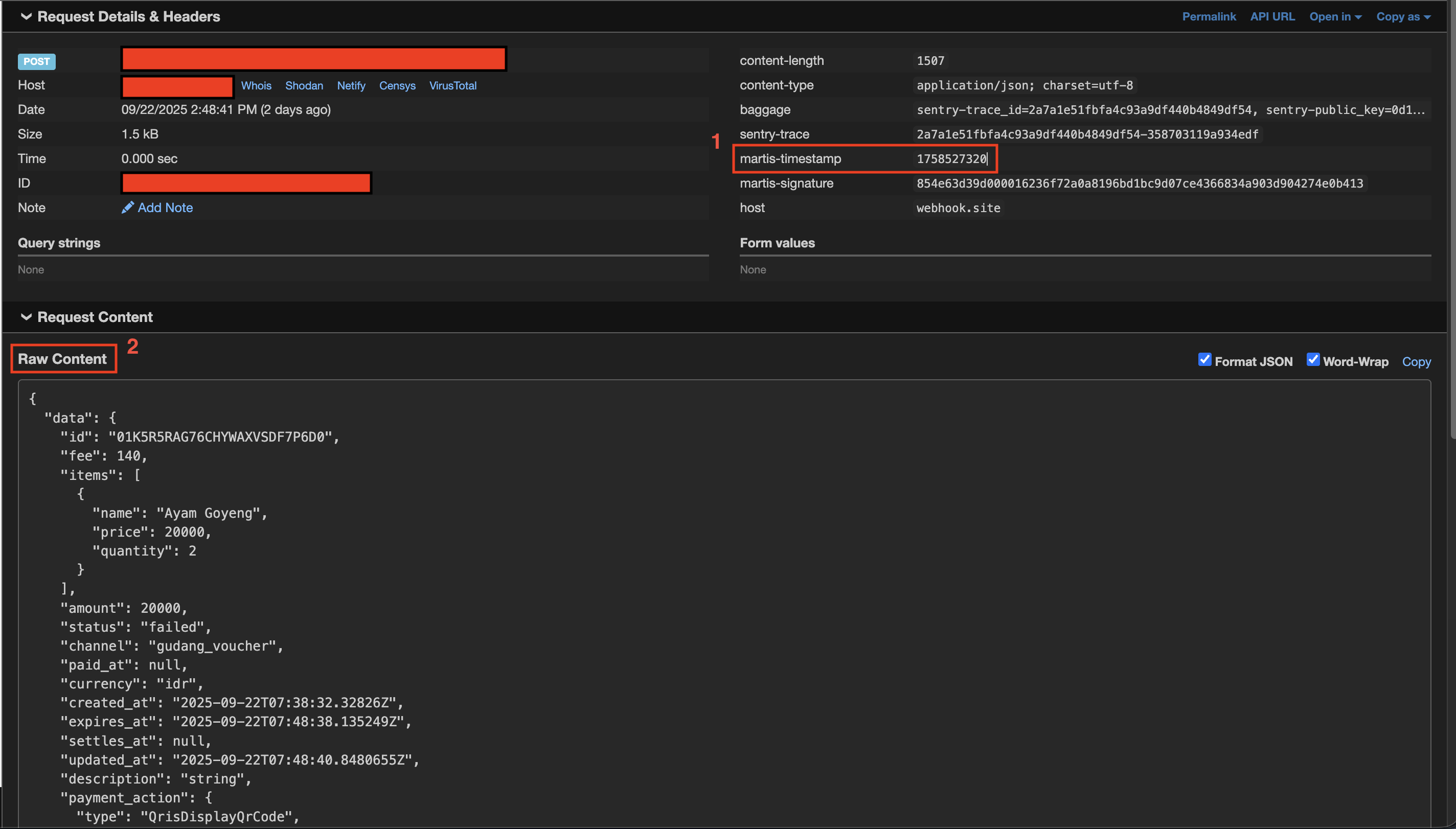1456x829 pixels.
Task: Click the Censys lookup link
Action: tap(397, 86)
